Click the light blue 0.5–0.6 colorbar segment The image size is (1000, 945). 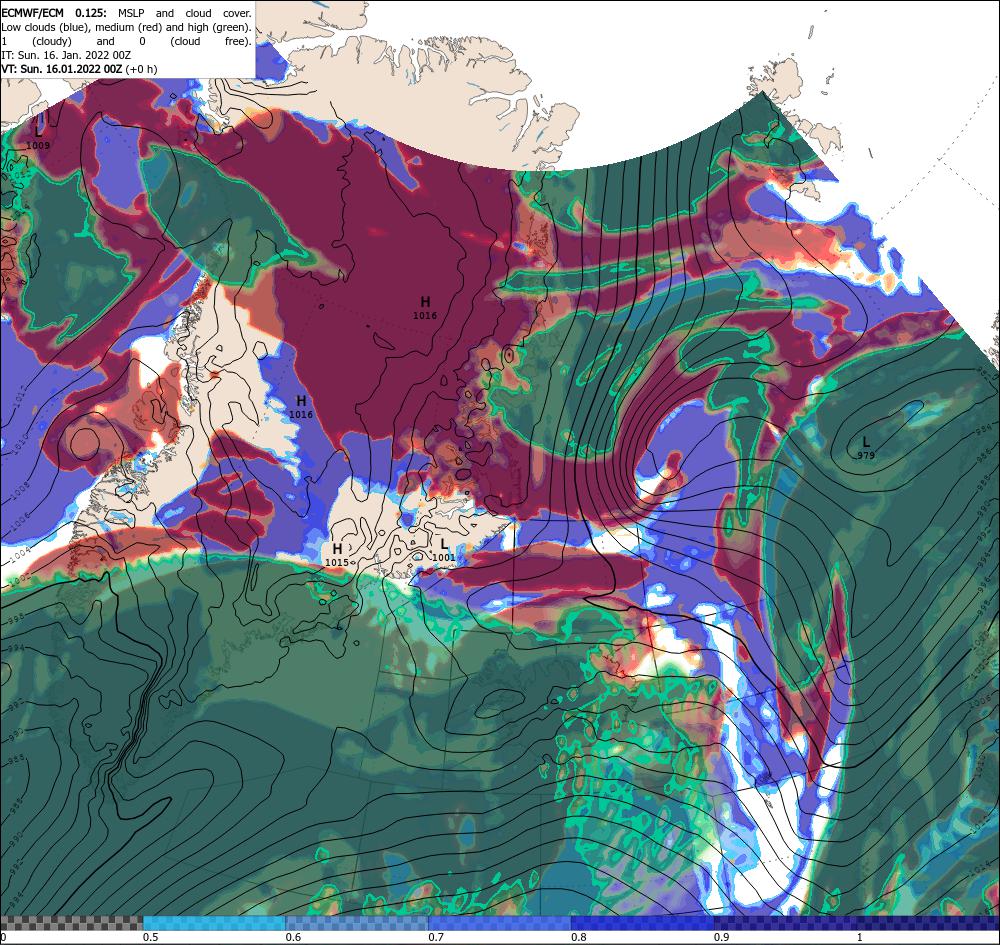[214, 923]
